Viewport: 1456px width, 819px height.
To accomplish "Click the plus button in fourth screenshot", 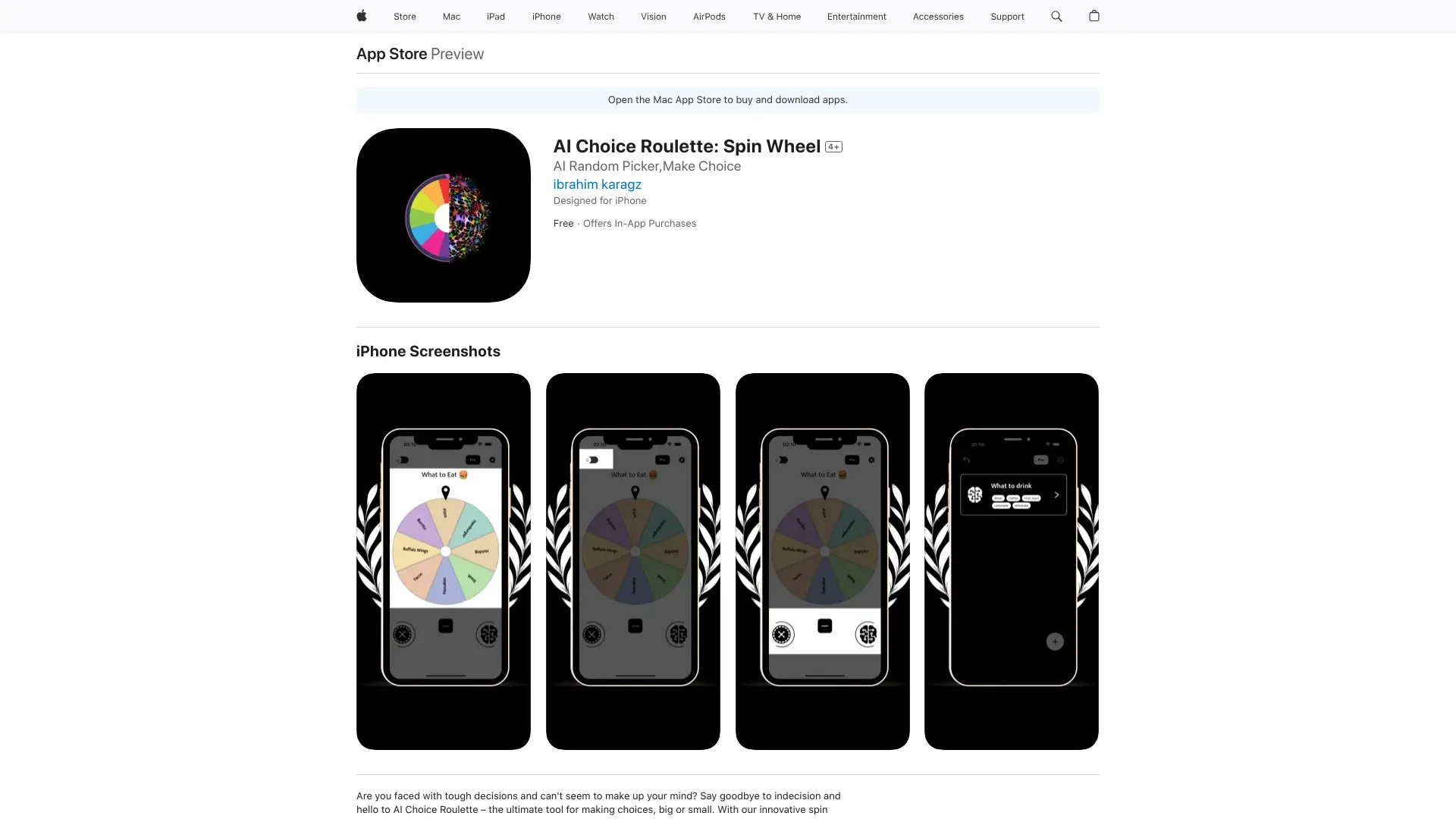I will pyautogui.click(x=1055, y=641).
